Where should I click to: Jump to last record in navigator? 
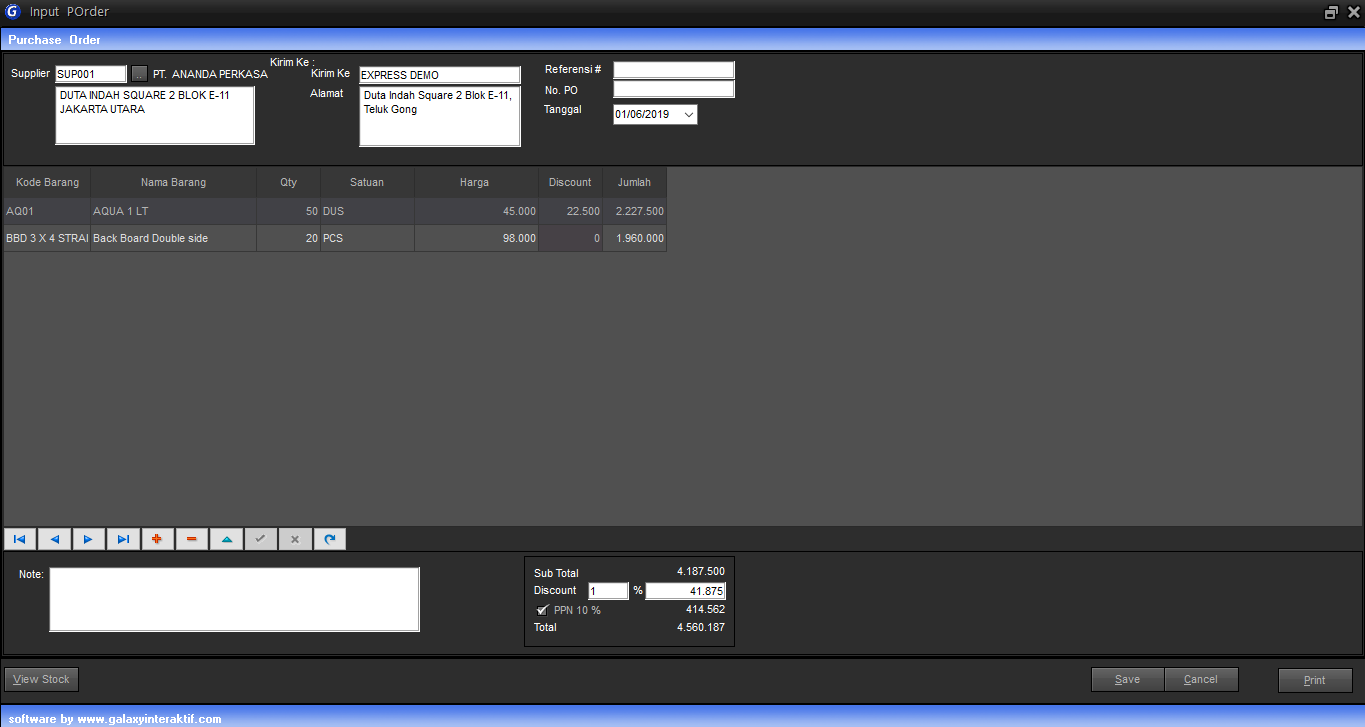pos(123,539)
